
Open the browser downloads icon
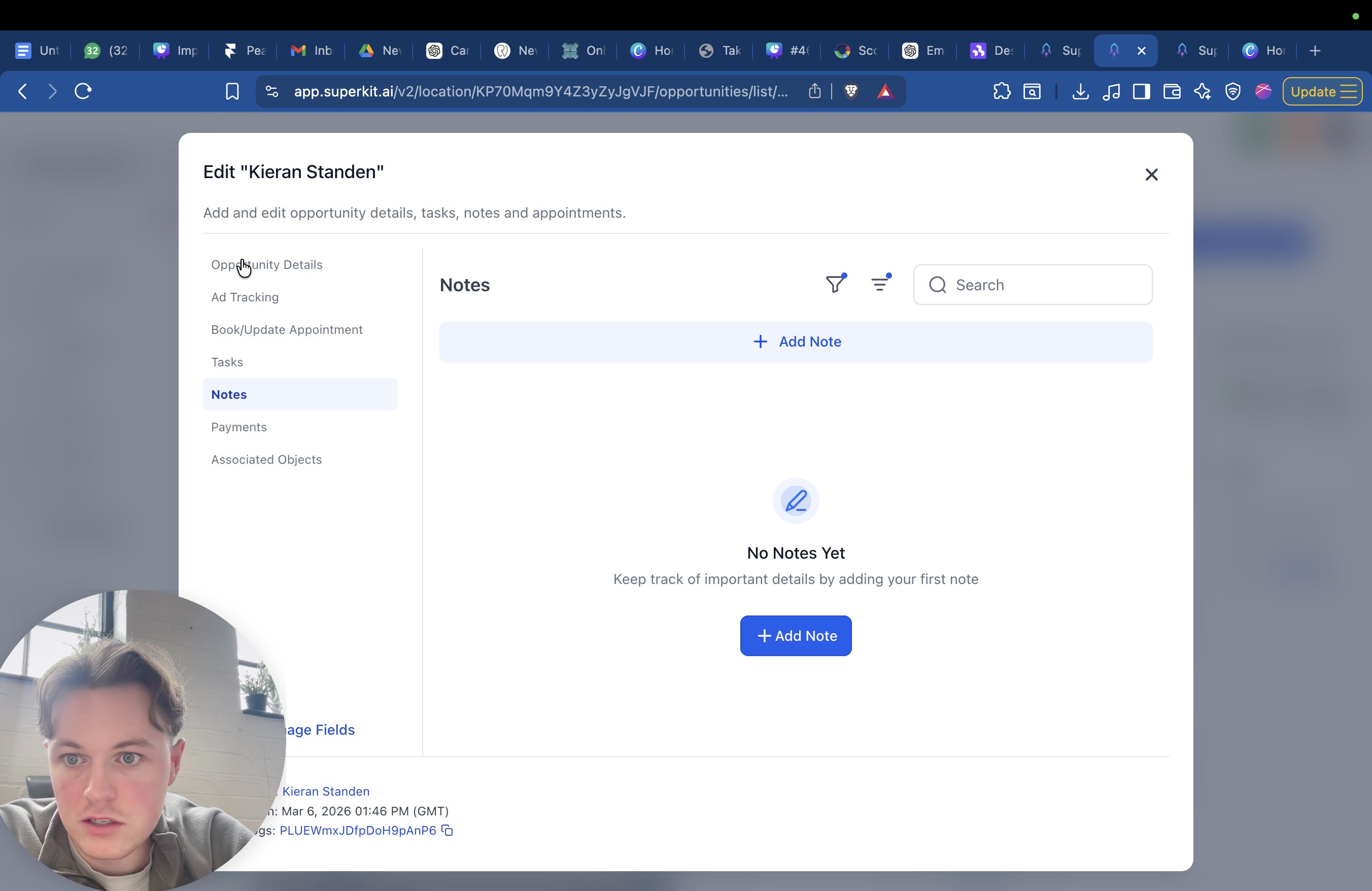pos(1080,92)
